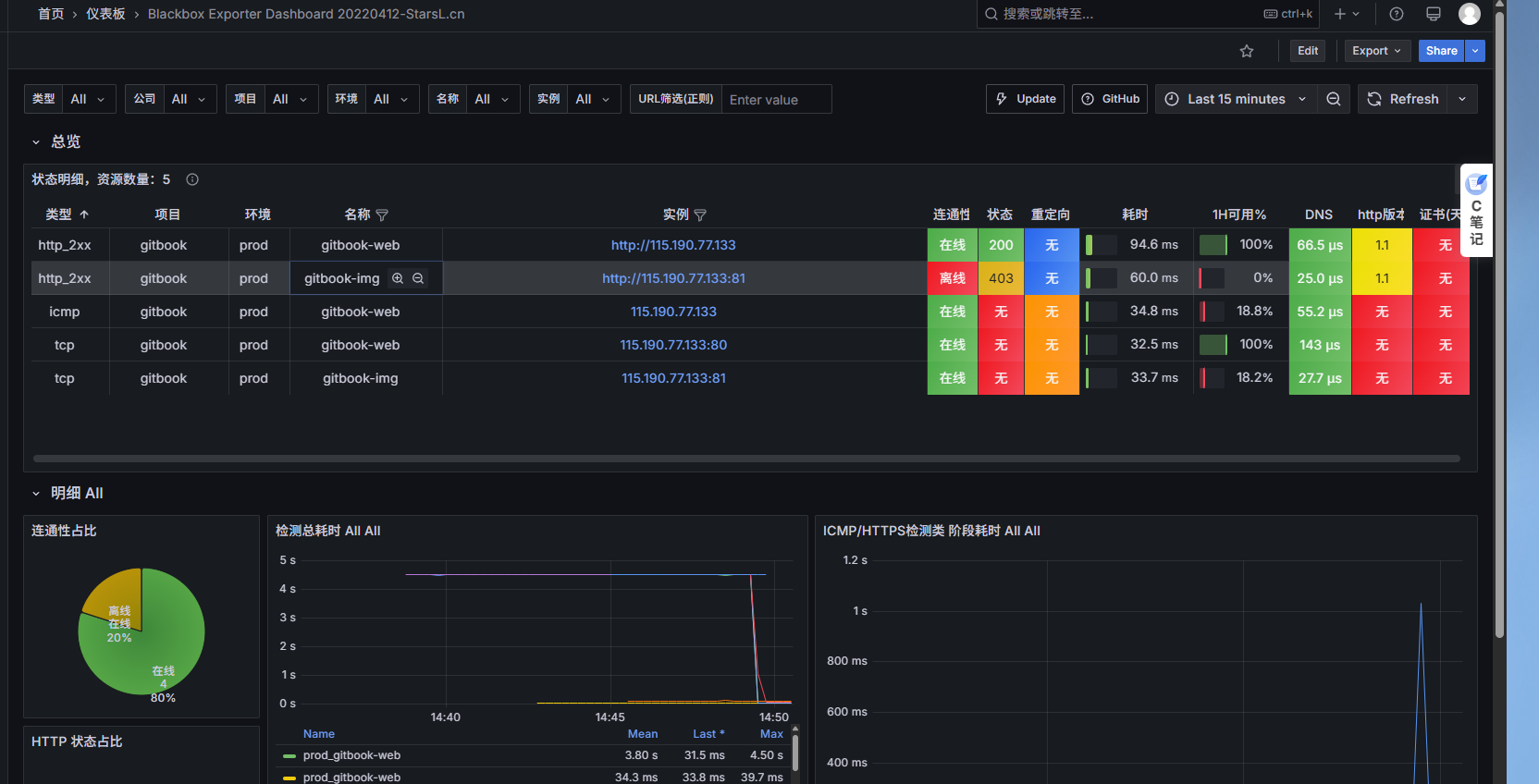
Task: Open Last 15 minutes time picker
Action: click(x=1236, y=99)
